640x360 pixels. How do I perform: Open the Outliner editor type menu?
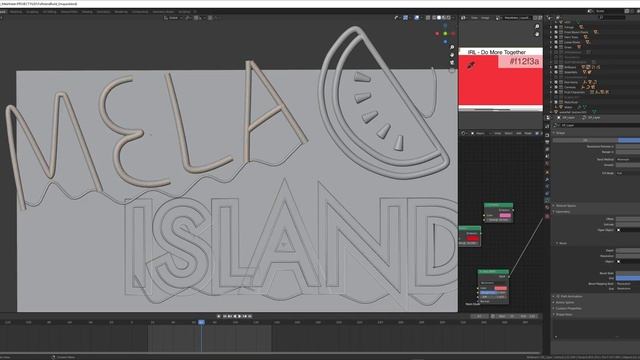pos(549,18)
